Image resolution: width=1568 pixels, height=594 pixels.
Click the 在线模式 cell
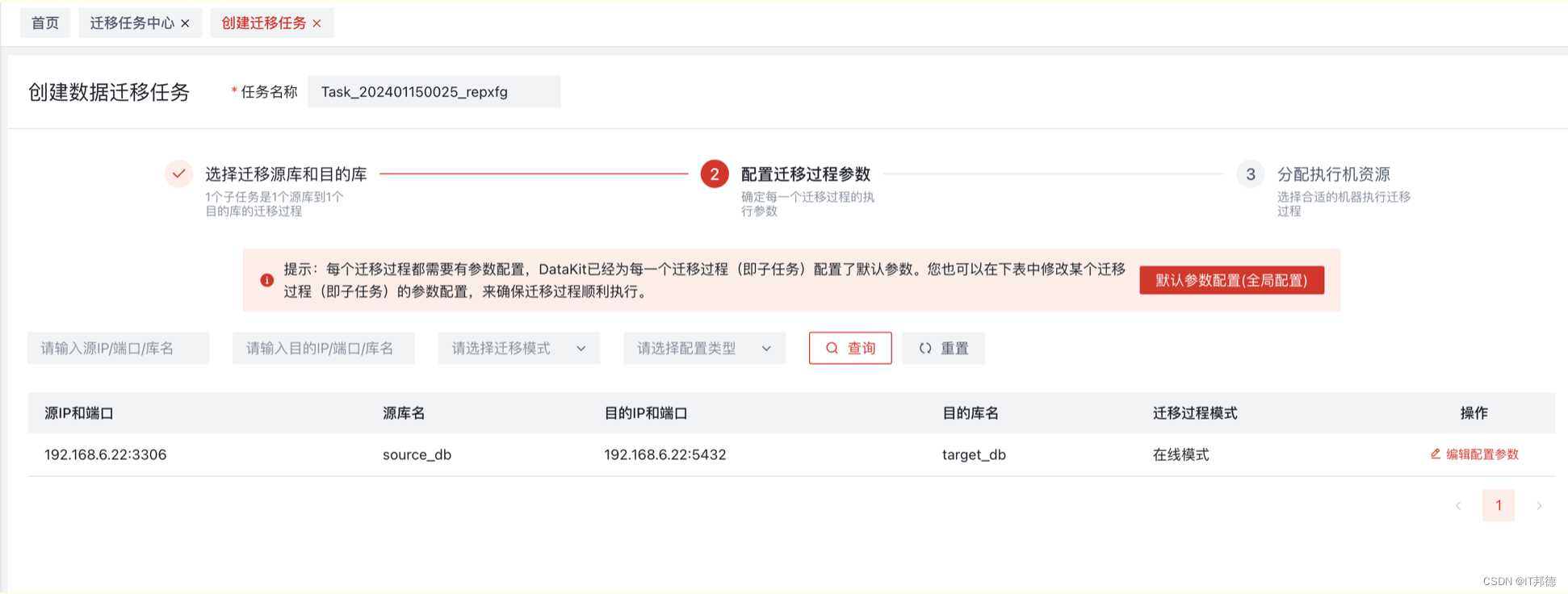1181,454
